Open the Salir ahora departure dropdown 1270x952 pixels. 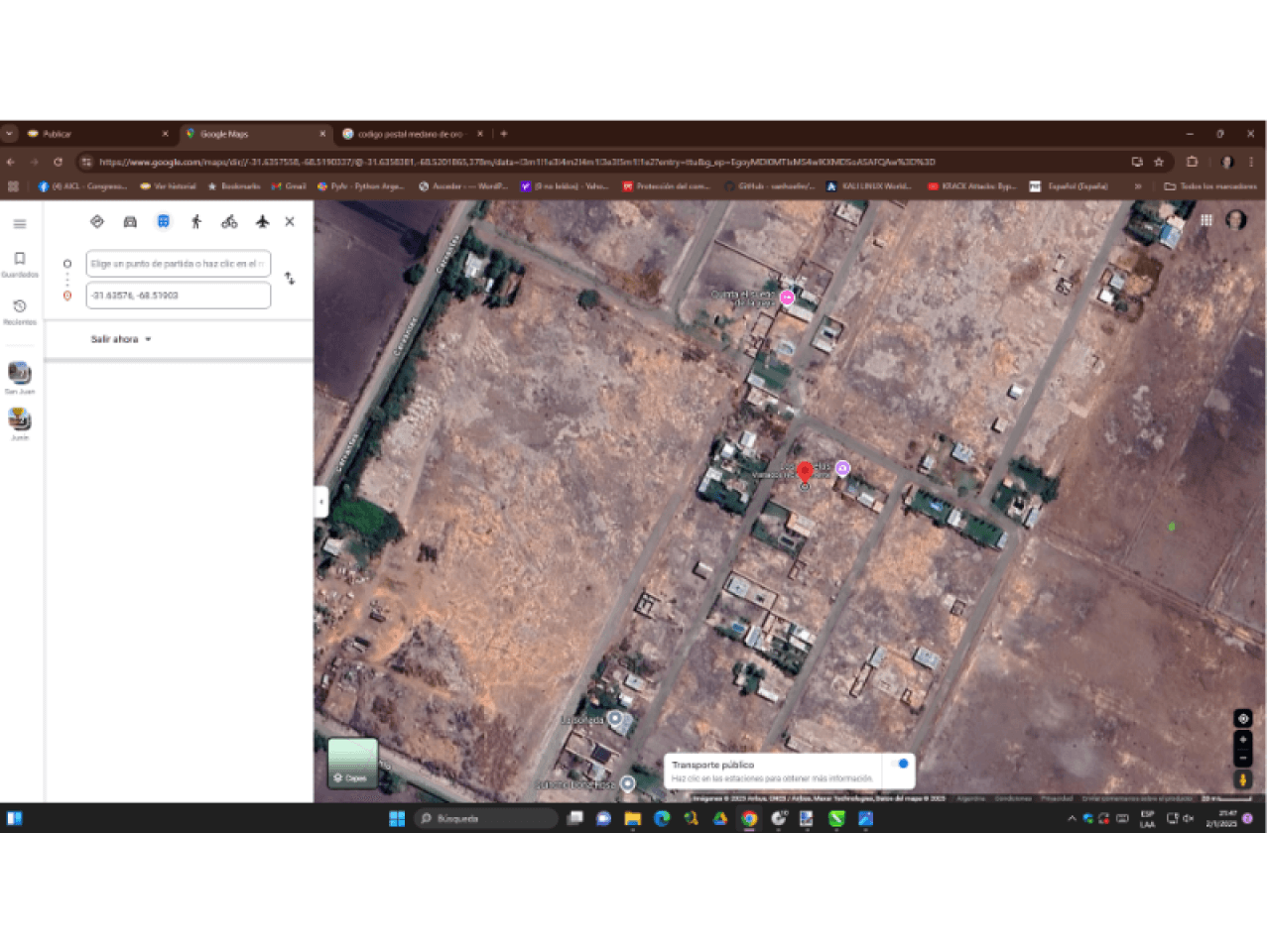[121, 339]
